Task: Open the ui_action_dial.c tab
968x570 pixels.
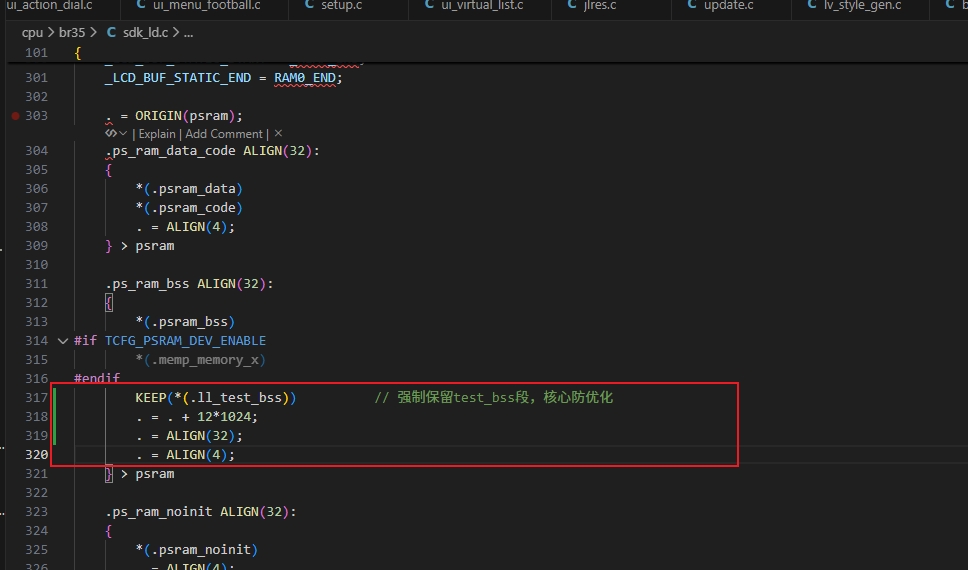Action: pyautogui.click(x=49, y=5)
